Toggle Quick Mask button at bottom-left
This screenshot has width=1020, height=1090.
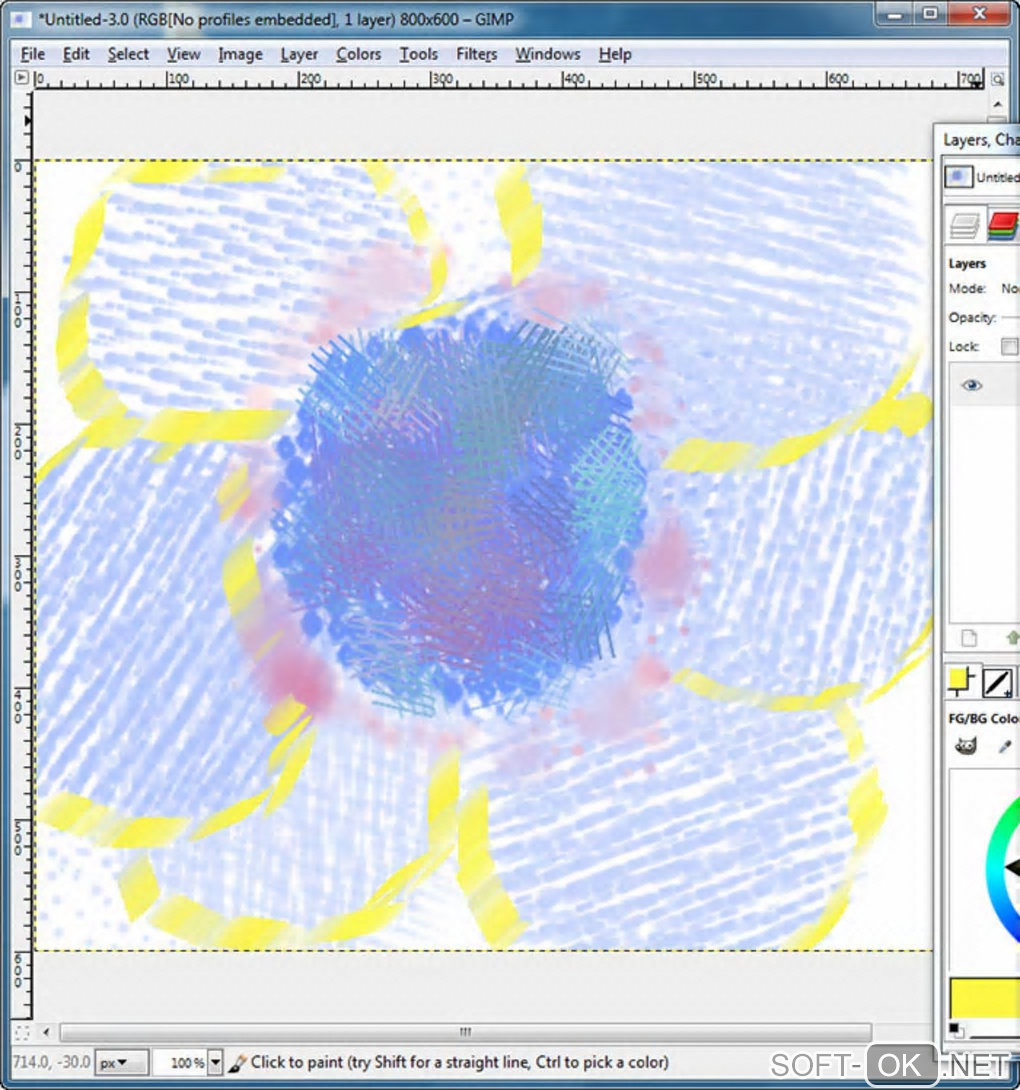(x=22, y=1032)
